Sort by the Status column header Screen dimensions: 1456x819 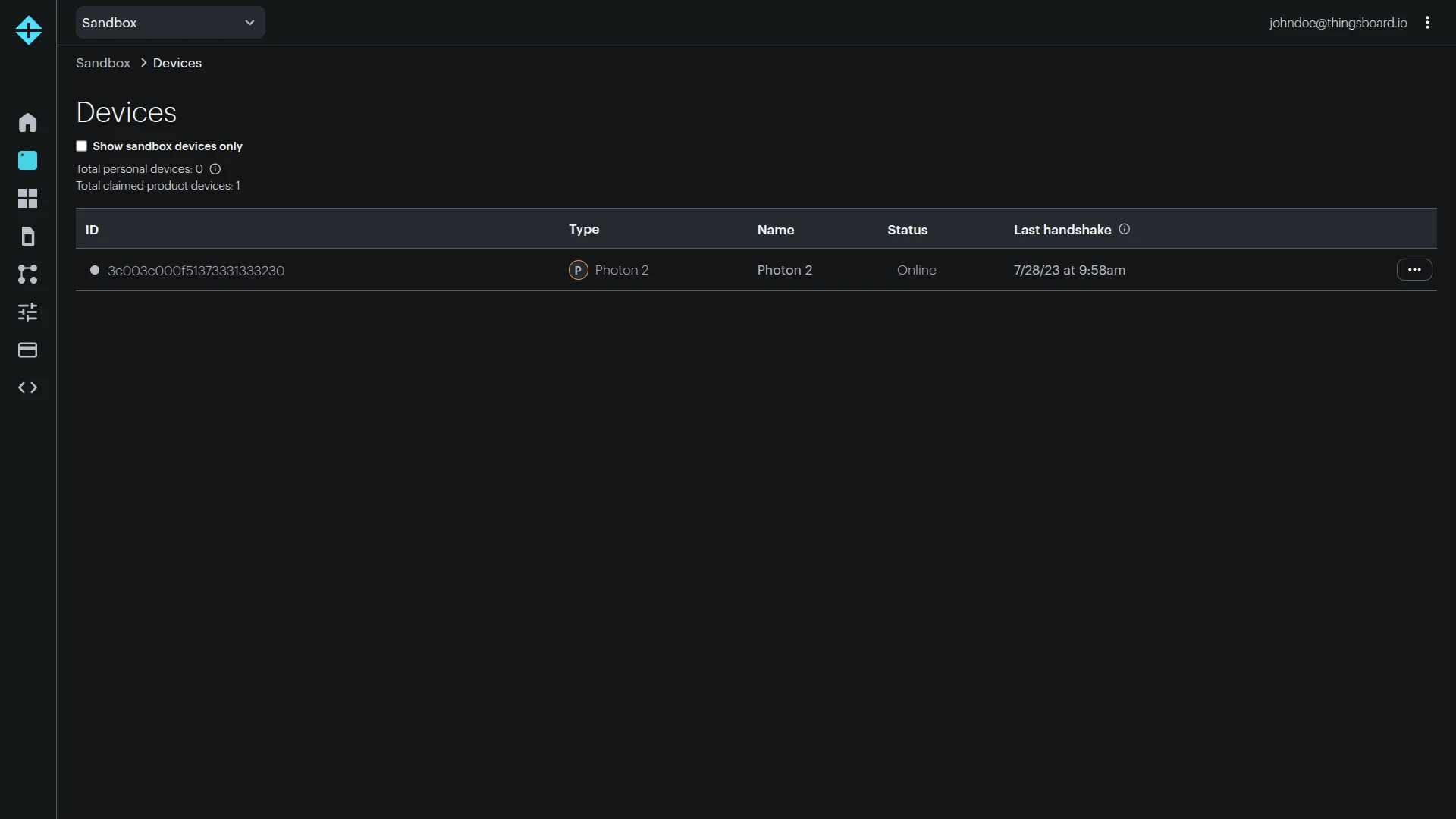click(x=908, y=230)
